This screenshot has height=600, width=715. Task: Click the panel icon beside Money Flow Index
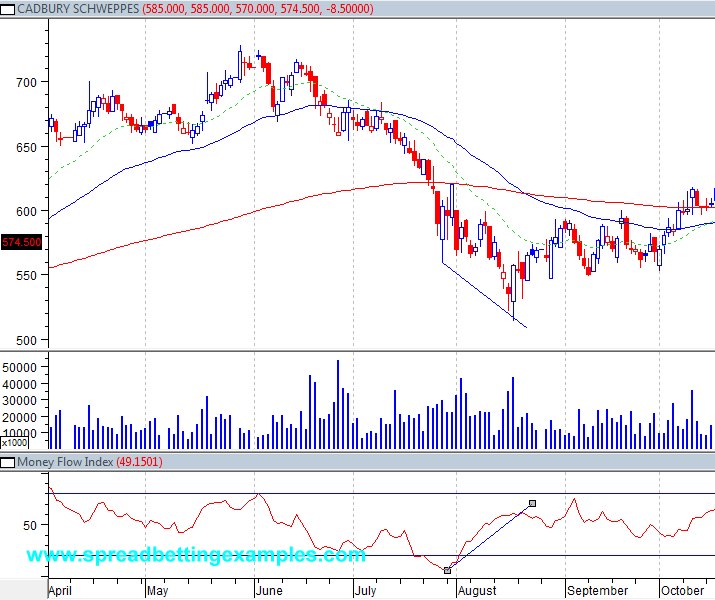(x=8, y=462)
